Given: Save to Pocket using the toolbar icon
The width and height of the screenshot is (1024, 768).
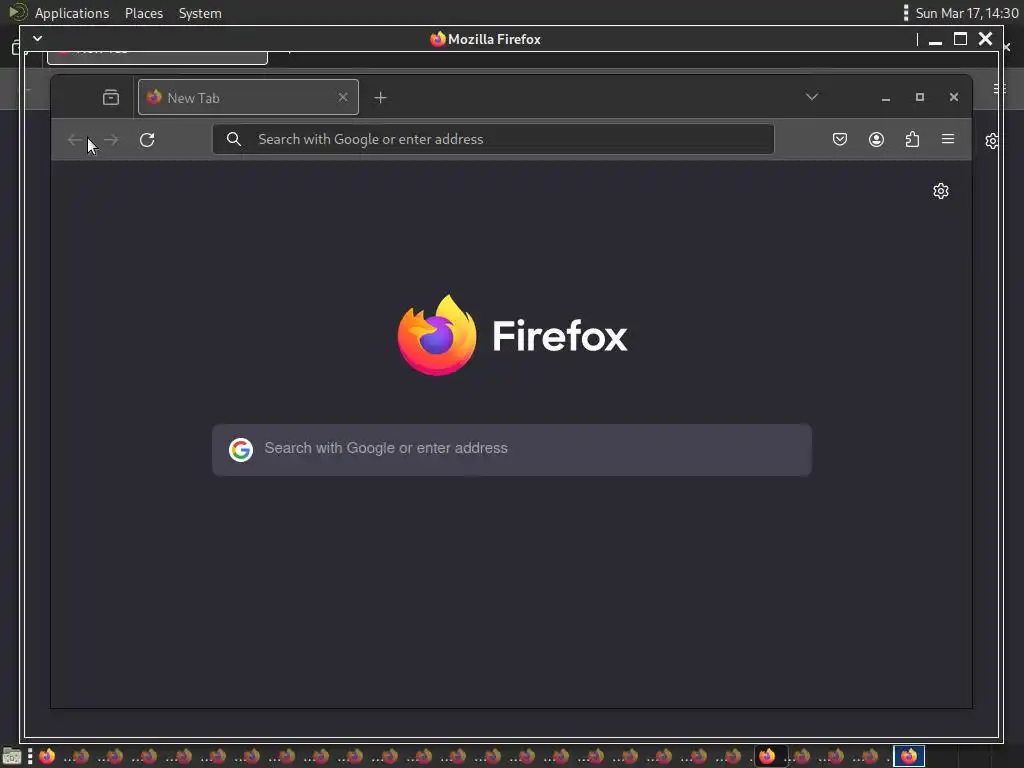Looking at the screenshot, I should (840, 139).
